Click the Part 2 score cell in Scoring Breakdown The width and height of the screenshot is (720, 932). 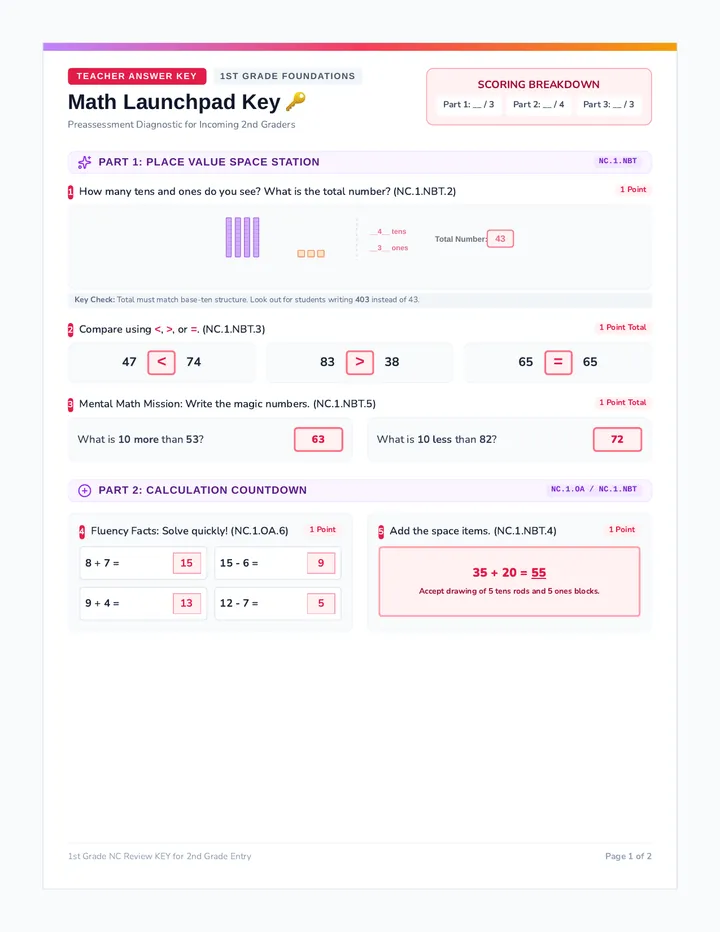(x=539, y=105)
